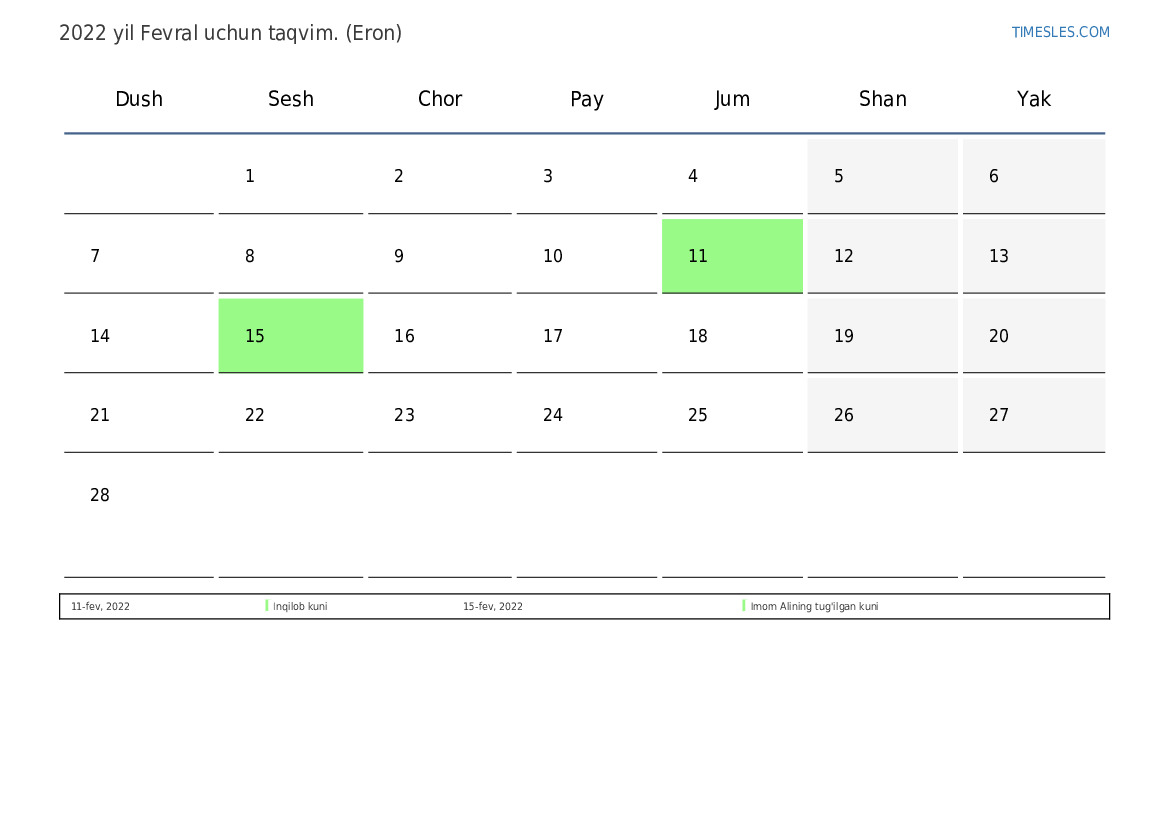Select the highlighted date 15
The image size is (1169, 827).
tap(290, 336)
